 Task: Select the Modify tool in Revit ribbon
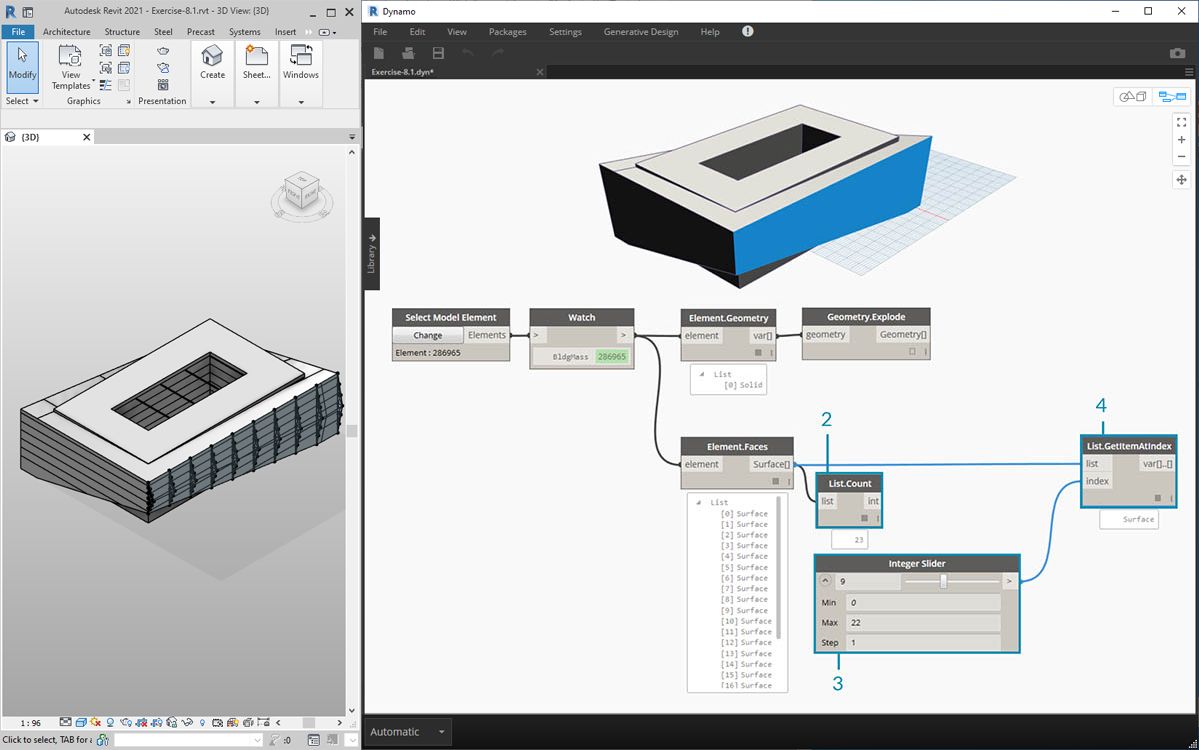click(22, 66)
